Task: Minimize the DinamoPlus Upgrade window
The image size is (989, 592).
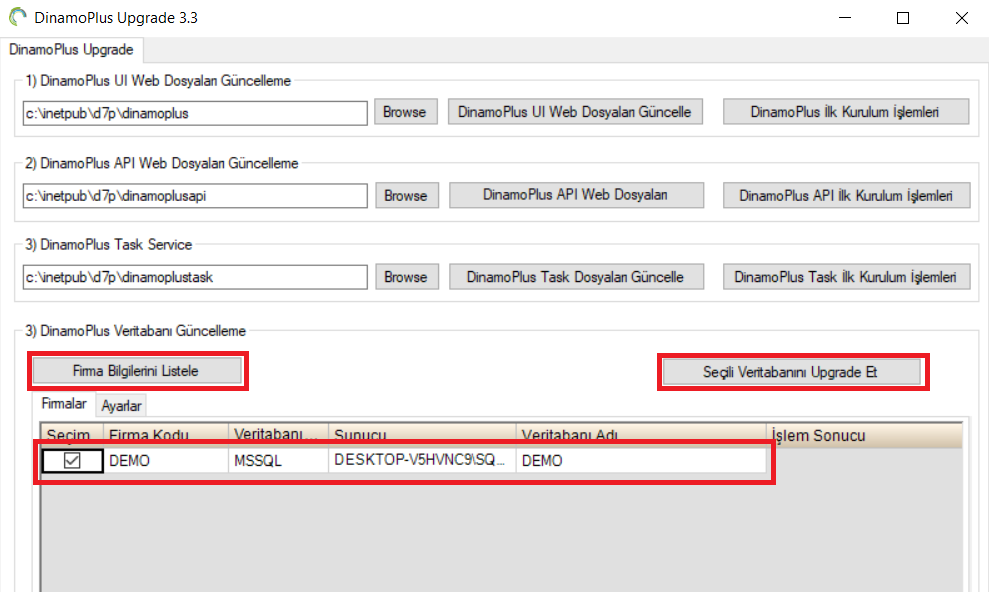Action: 845,18
